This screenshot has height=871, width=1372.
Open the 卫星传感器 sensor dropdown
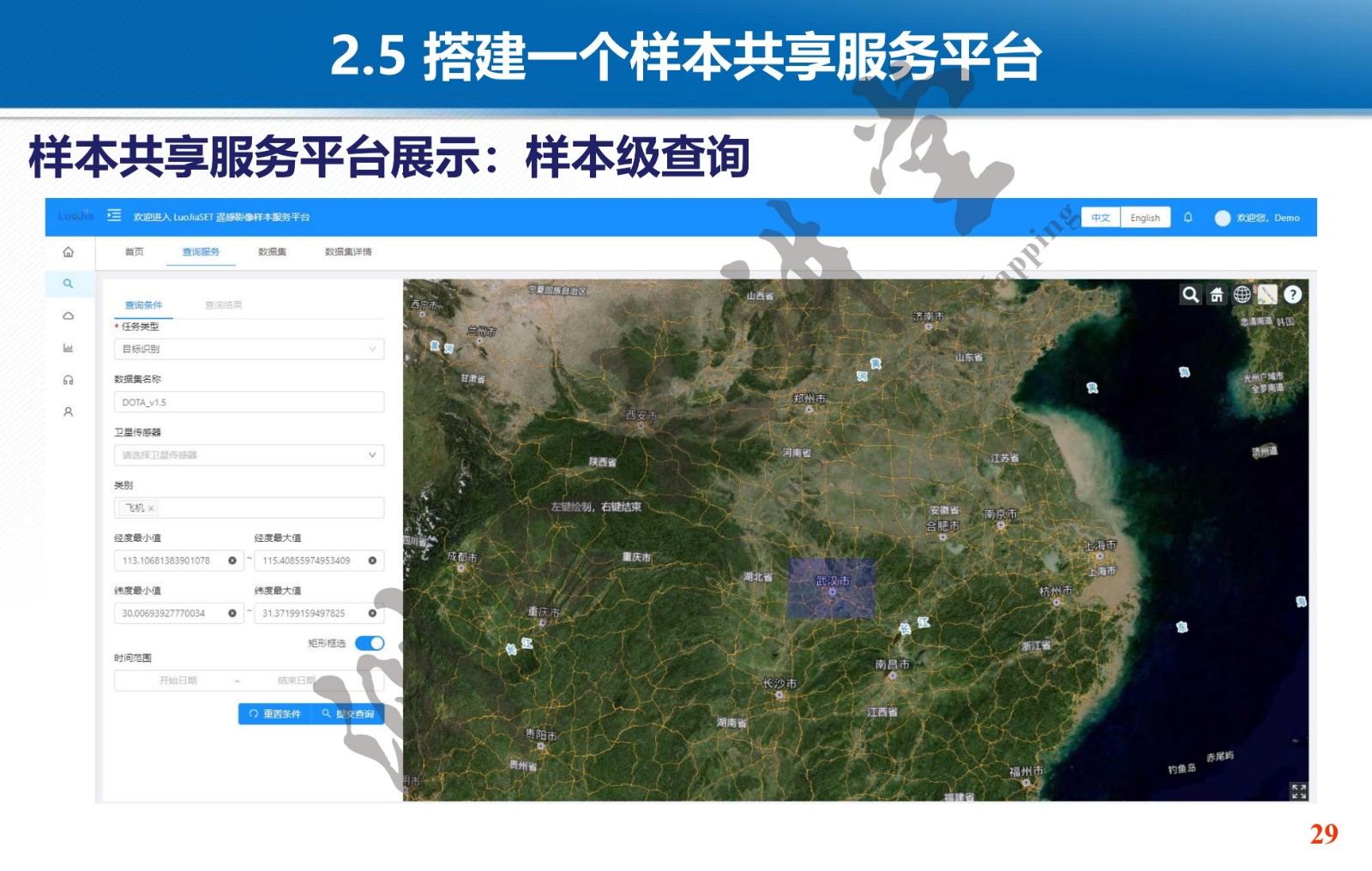(x=249, y=455)
